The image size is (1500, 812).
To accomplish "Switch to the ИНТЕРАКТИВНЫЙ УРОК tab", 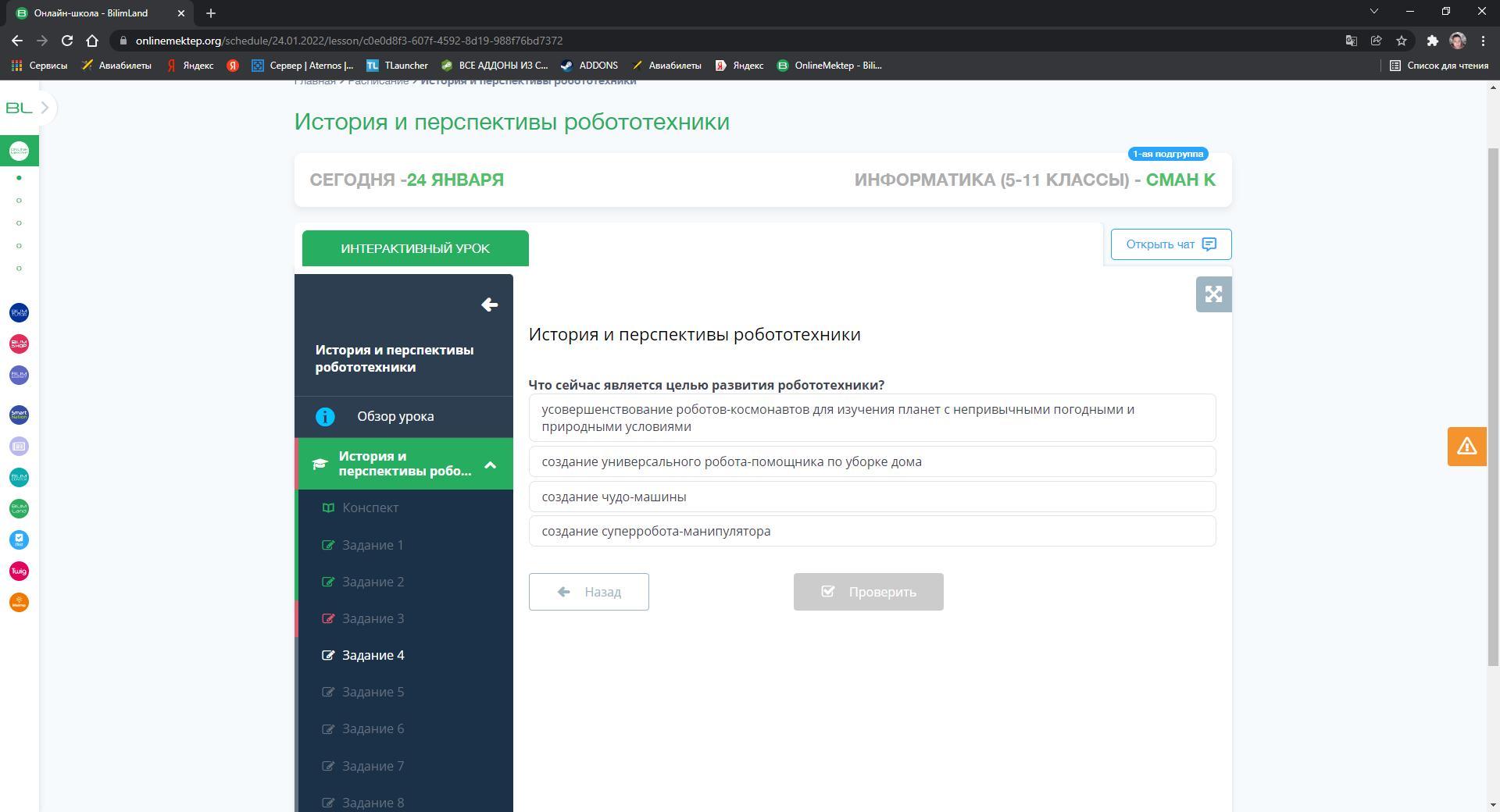I will (415, 248).
